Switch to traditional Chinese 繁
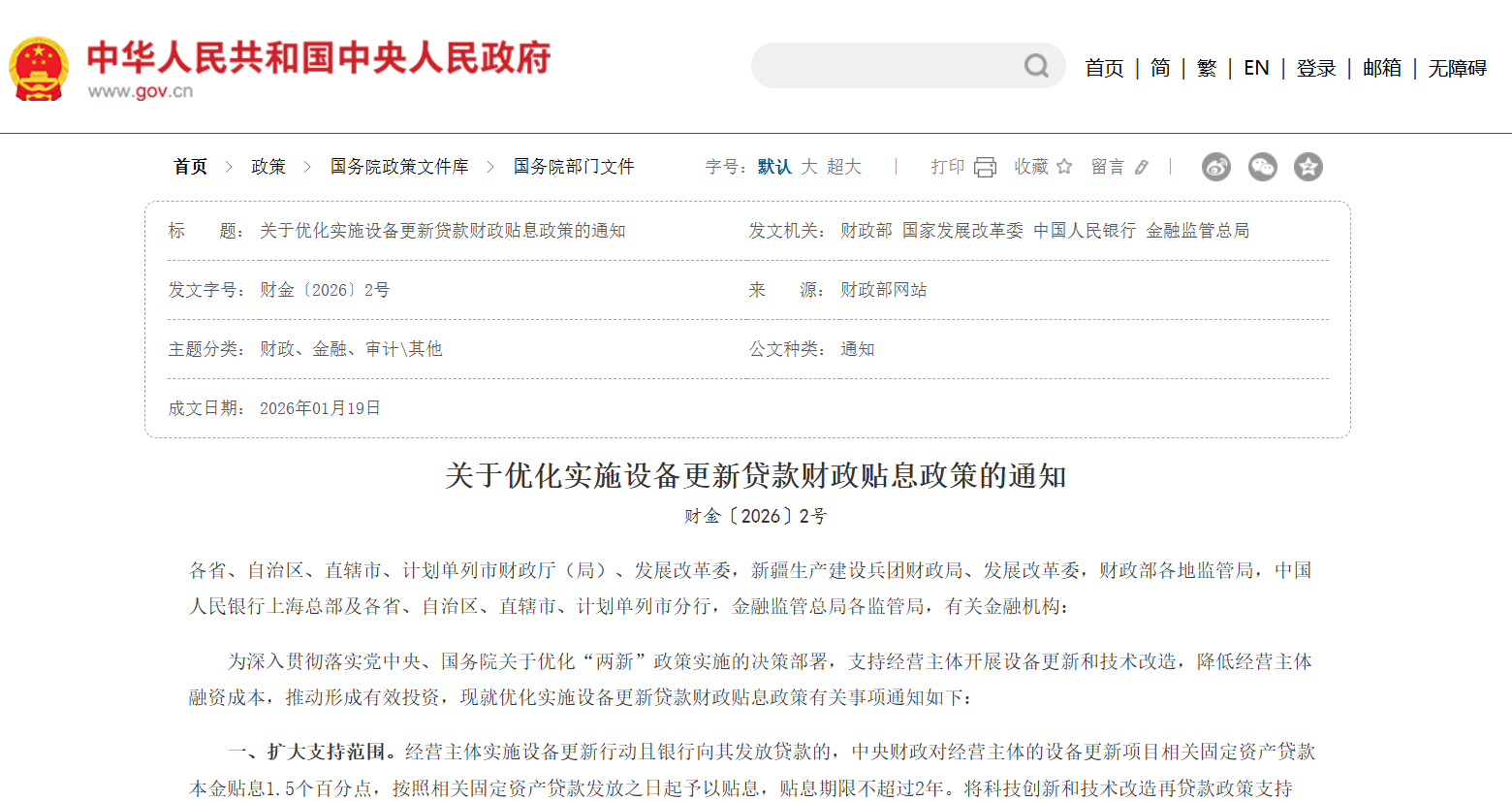Image resolution: width=1512 pixels, height=801 pixels. pos(1207,68)
